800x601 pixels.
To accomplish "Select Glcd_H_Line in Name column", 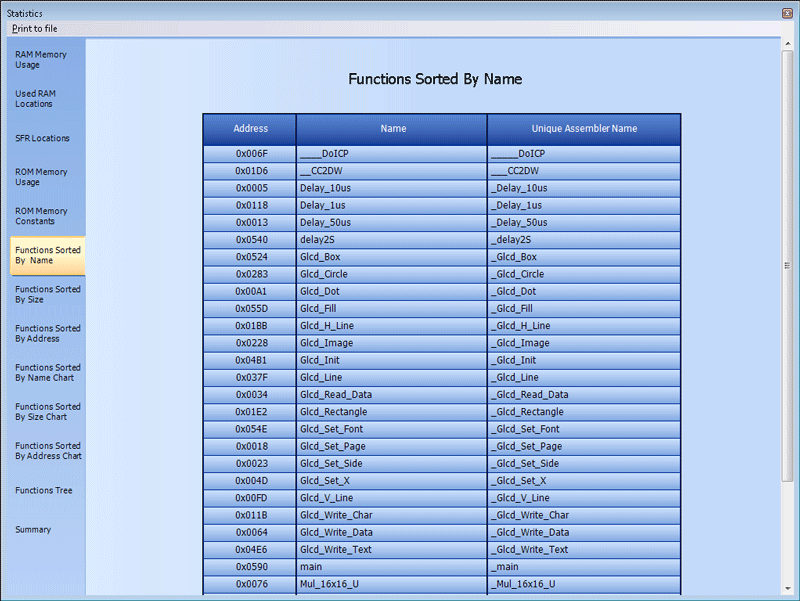I will click(x=392, y=326).
